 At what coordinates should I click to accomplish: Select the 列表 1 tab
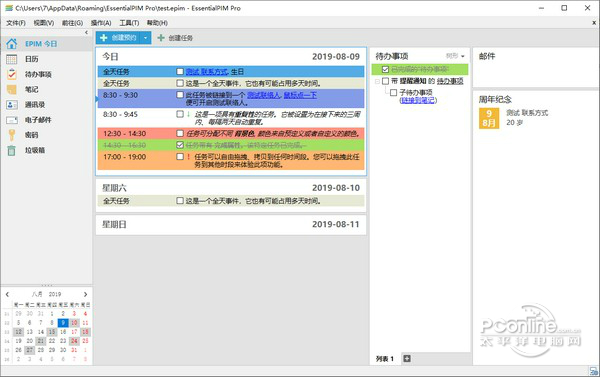point(385,359)
